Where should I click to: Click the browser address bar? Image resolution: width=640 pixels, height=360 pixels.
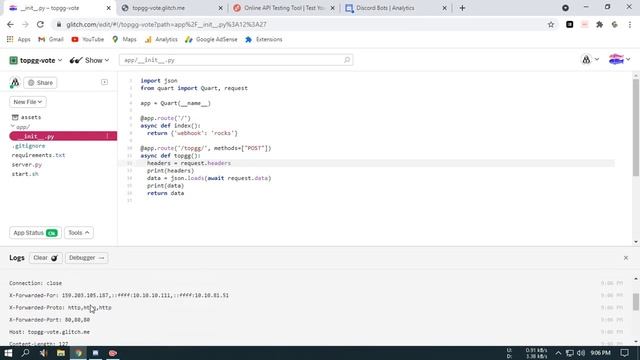tap(302, 24)
